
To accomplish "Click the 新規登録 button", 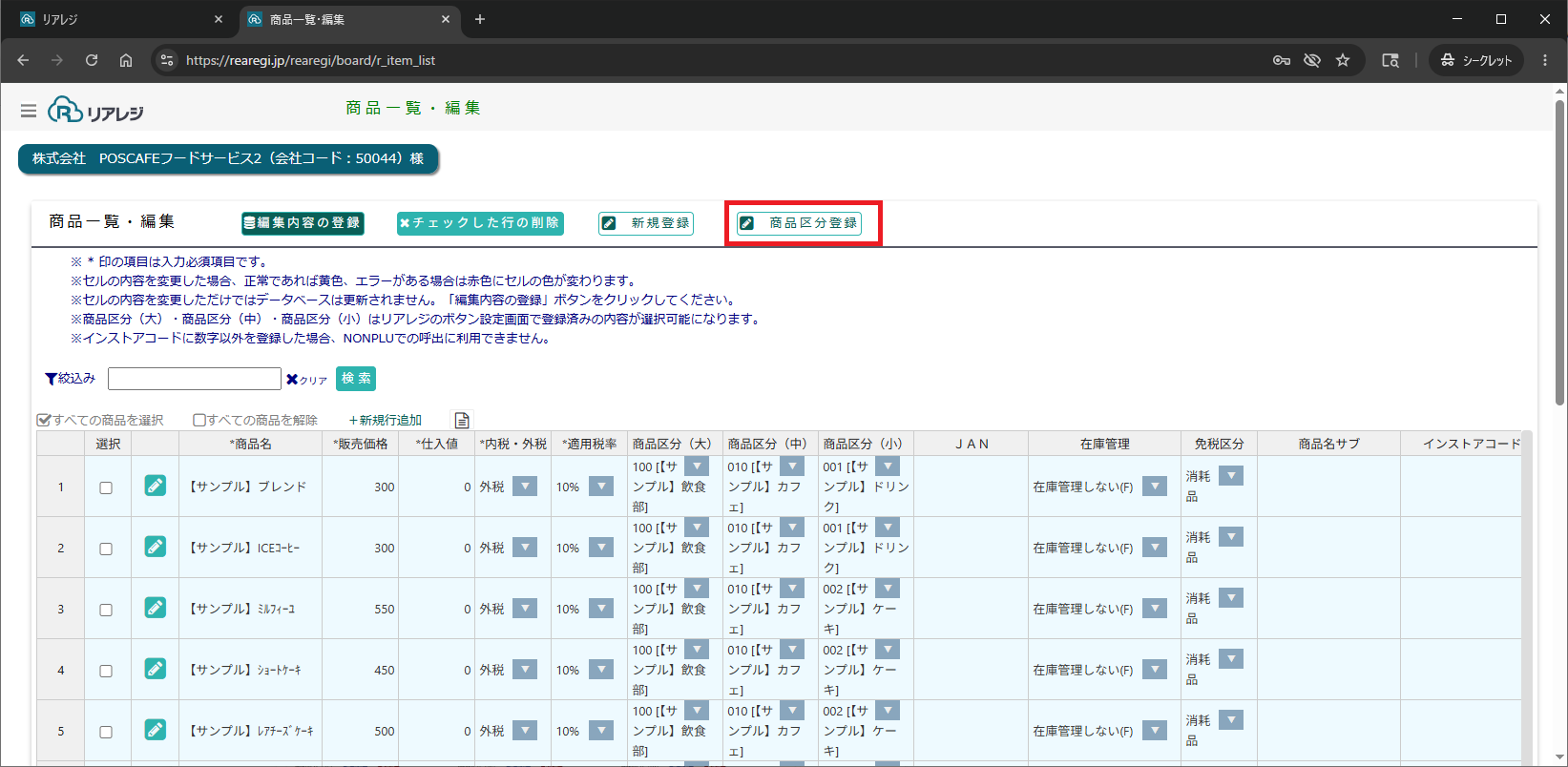I will click(x=646, y=222).
